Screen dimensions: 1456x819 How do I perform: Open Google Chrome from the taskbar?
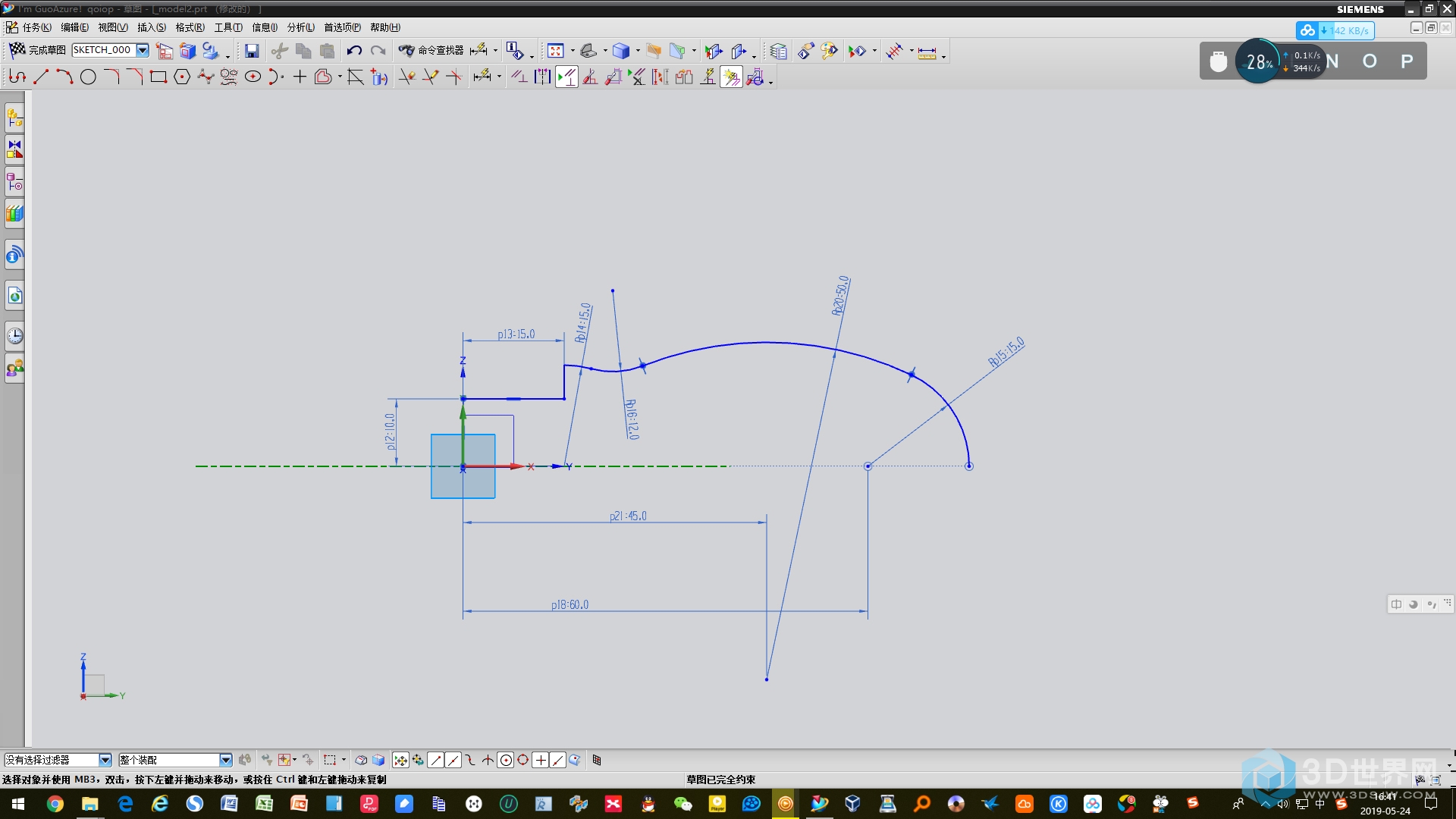(x=55, y=804)
